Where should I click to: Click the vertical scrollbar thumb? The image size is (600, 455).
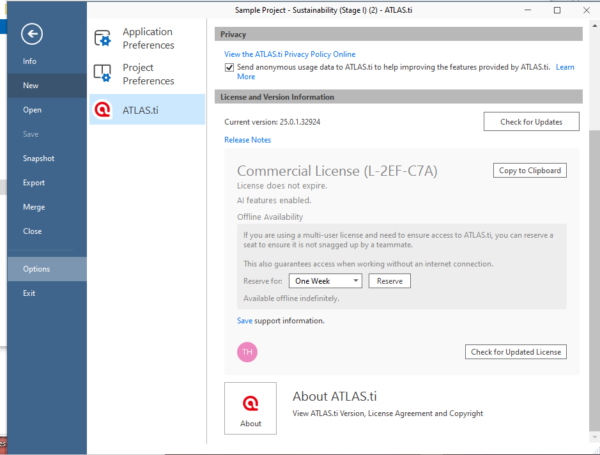click(594, 280)
